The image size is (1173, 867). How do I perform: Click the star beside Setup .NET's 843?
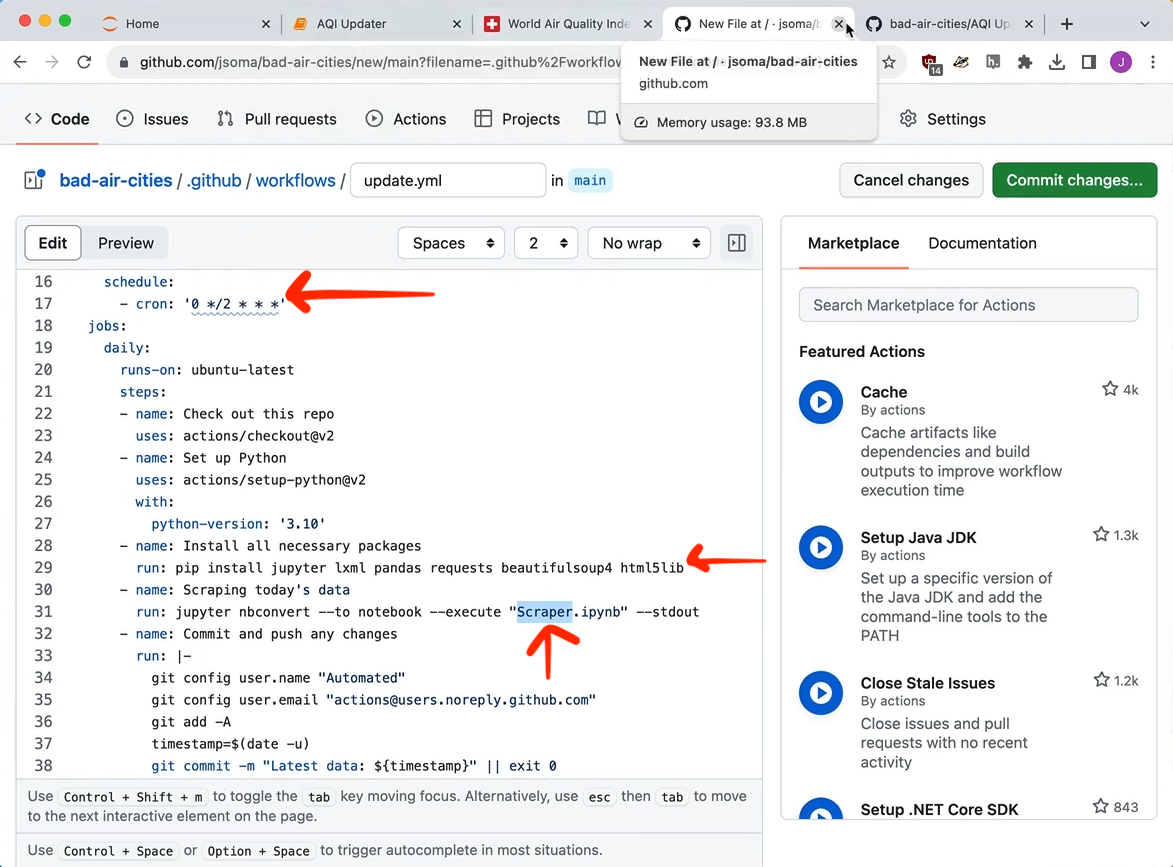tap(1100, 806)
